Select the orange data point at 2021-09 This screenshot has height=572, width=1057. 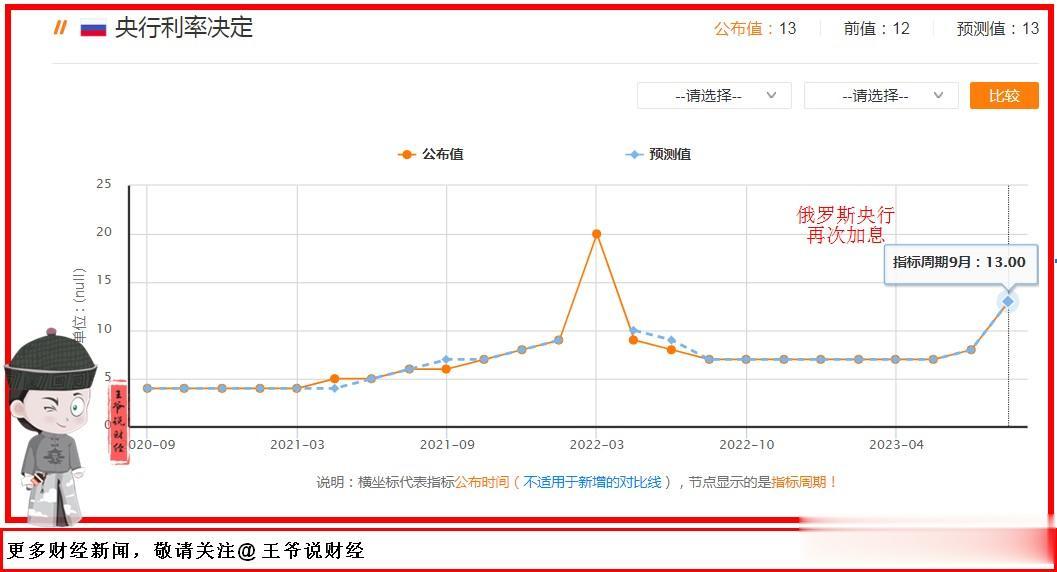click(x=446, y=369)
